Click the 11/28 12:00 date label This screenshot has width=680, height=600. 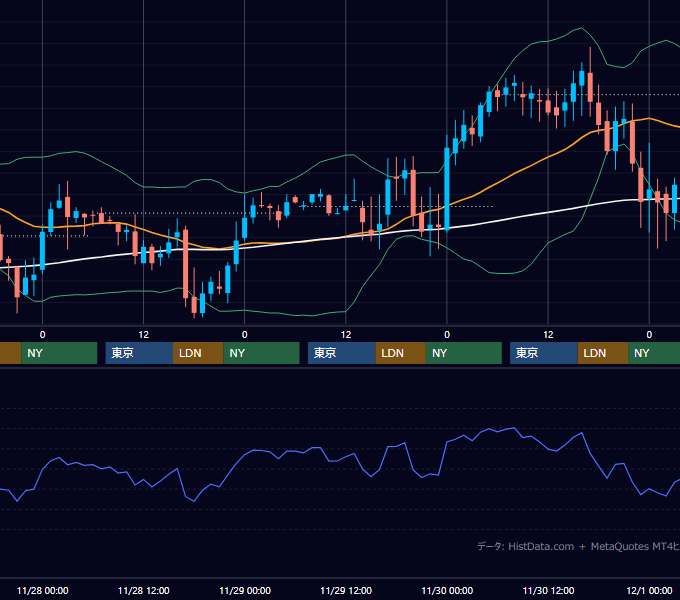pyautogui.click(x=144, y=590)
